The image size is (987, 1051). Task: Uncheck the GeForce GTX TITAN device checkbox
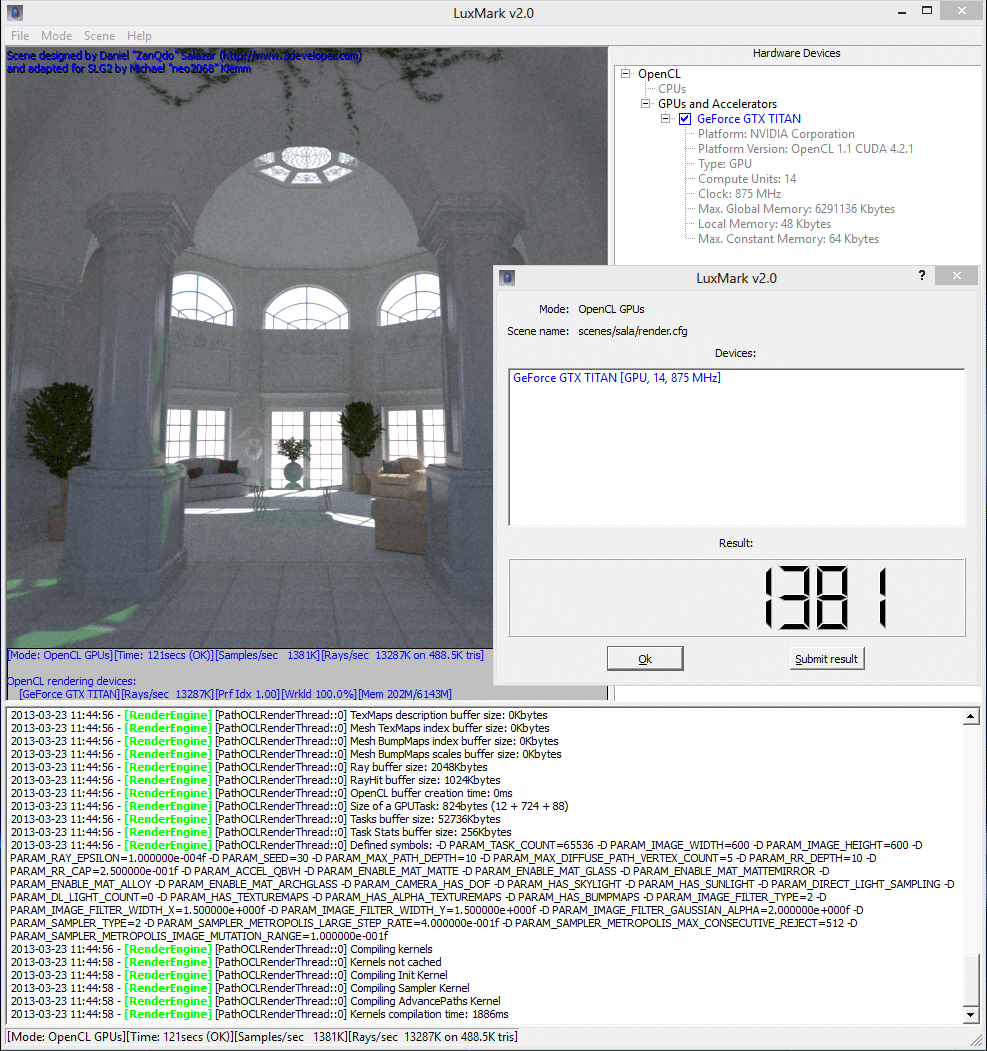(x=685, y=119)
